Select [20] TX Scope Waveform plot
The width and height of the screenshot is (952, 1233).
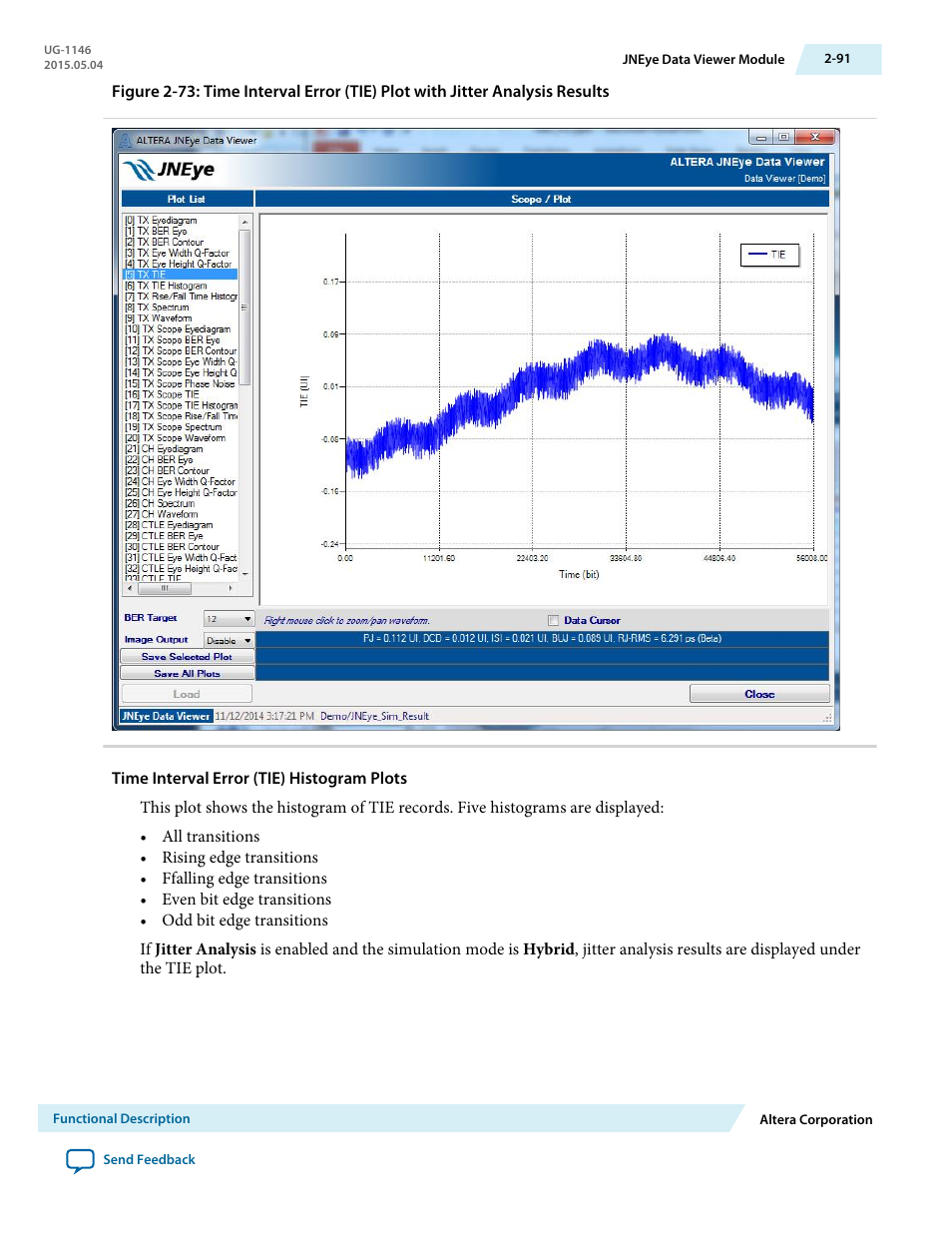[175, 438]
